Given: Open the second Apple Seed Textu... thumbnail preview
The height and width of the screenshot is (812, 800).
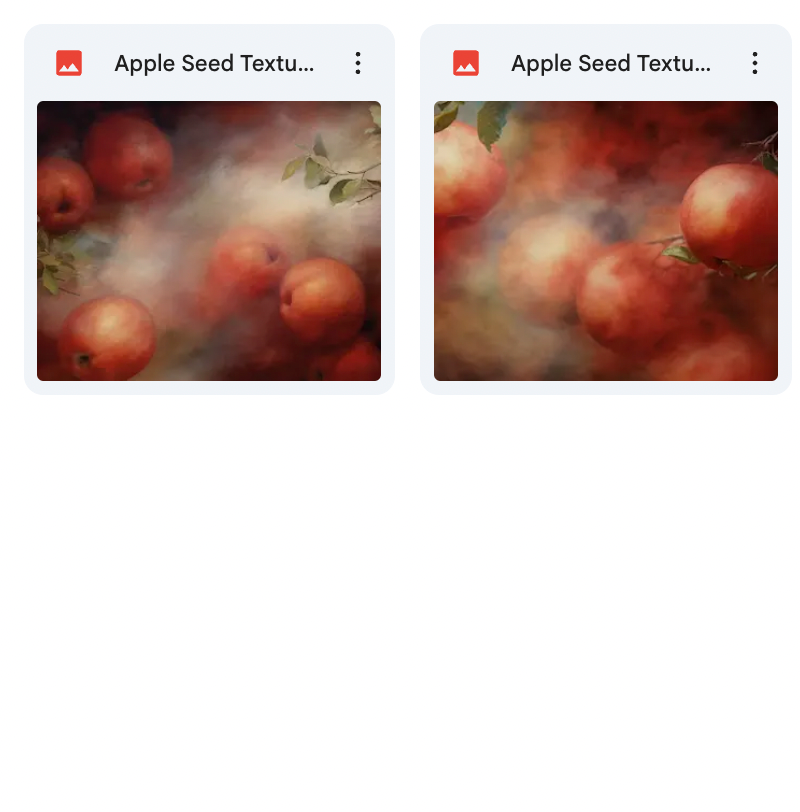Looking at the screenshot, I should 606,241.
